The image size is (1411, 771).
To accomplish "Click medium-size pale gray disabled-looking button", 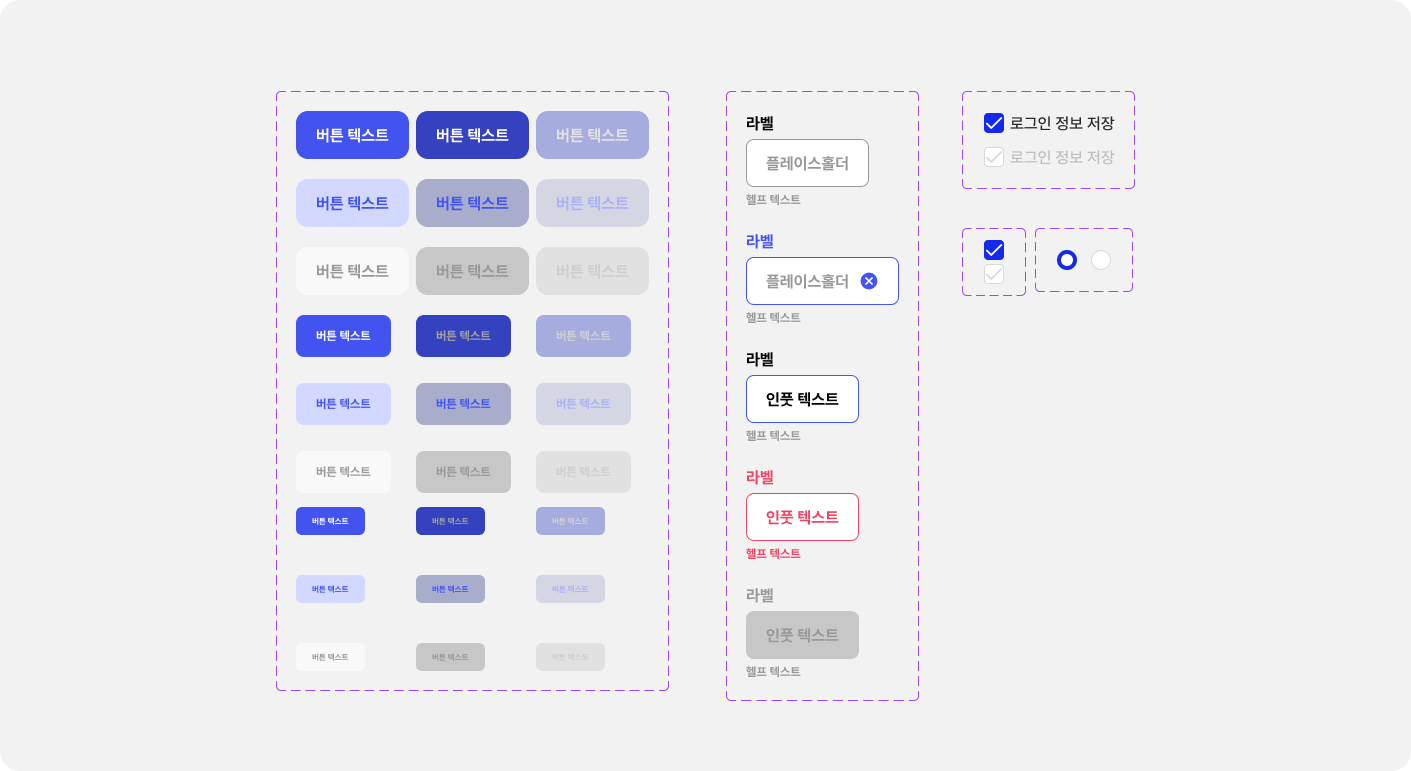I will [x=583, y=472].
